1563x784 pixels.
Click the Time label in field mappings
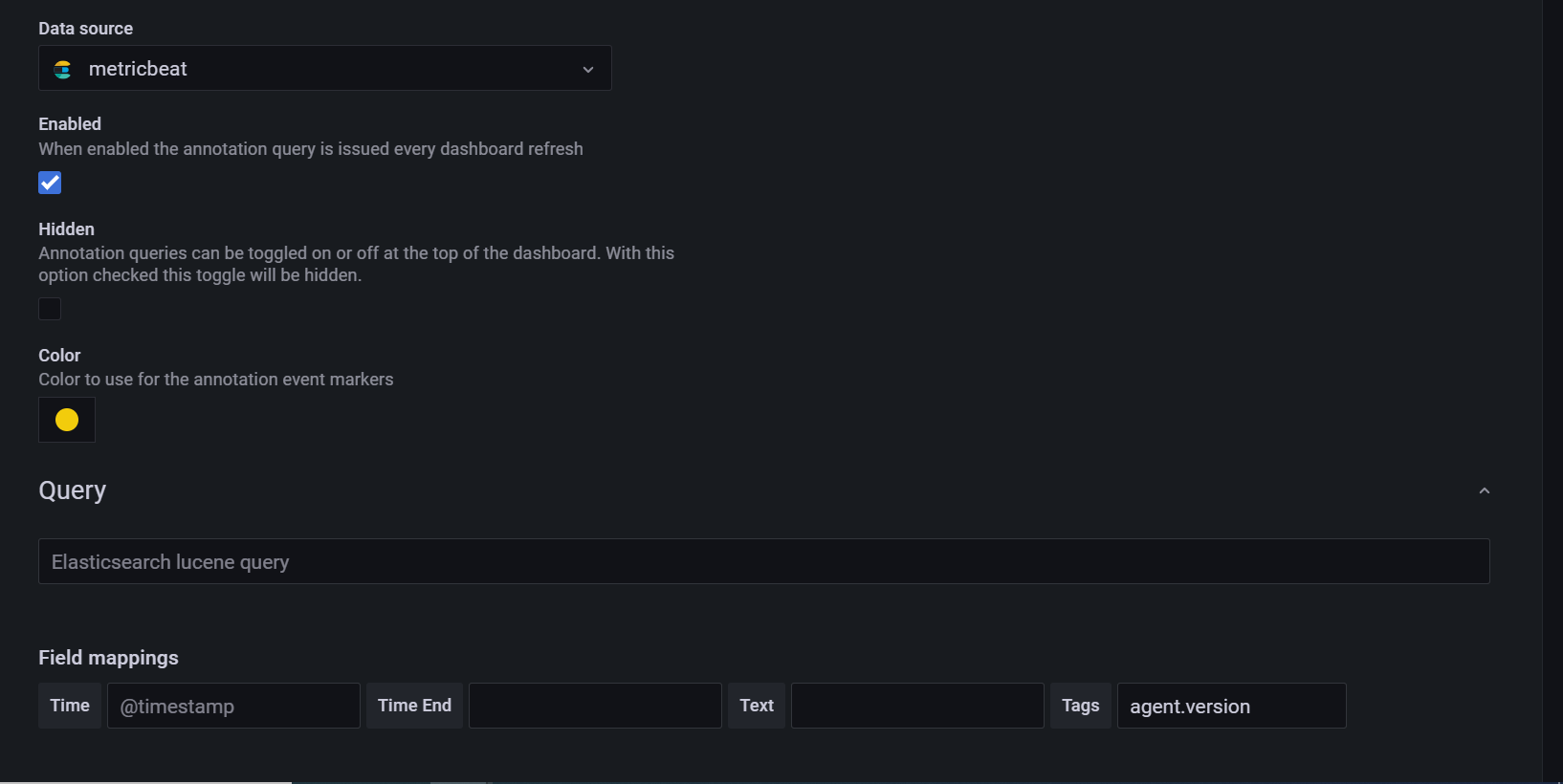pos(69,706)
